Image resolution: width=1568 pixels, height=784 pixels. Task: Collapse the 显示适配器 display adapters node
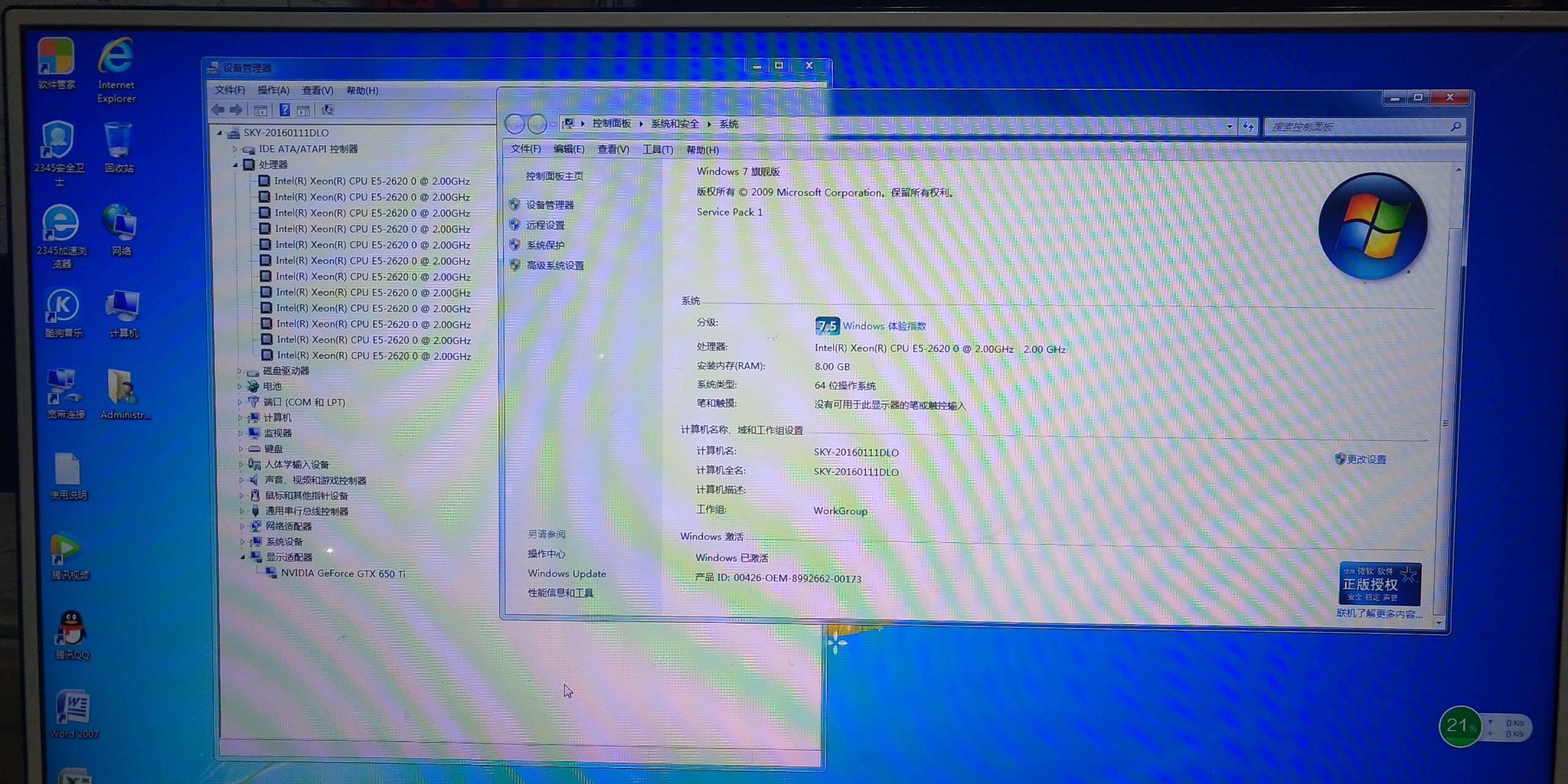[x=243, y=557]
